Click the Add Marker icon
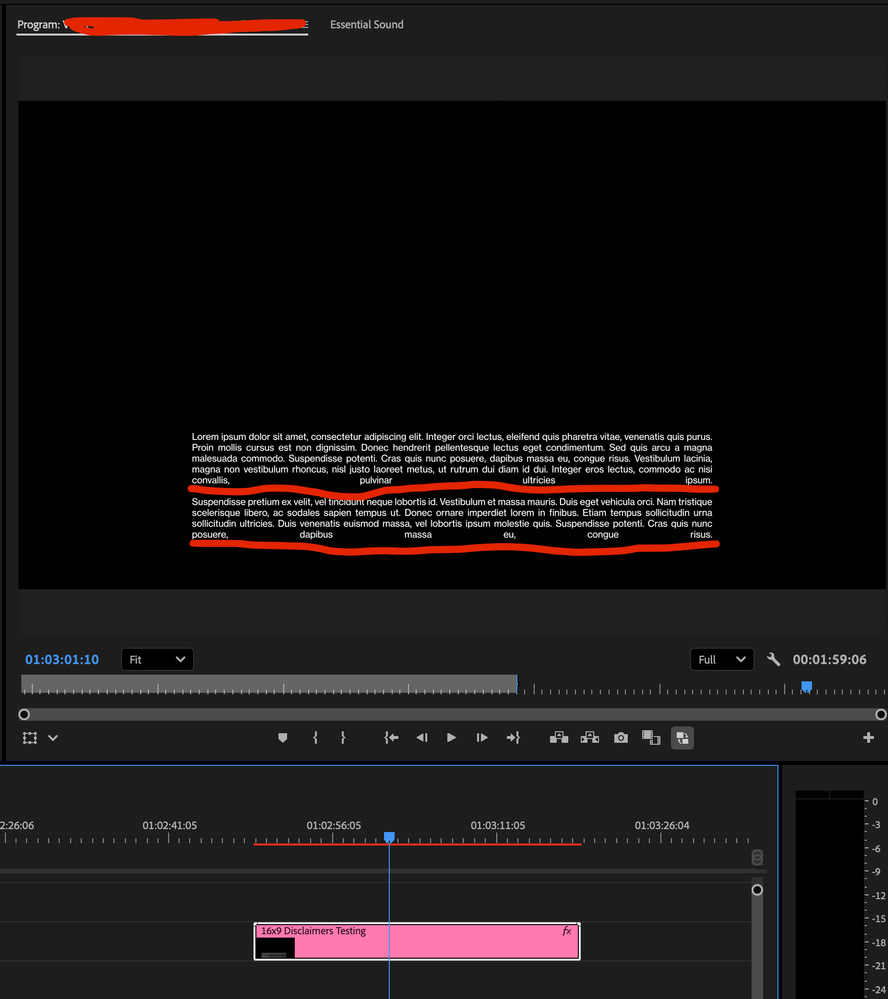 pyautogui.click(x=283, y=737)
